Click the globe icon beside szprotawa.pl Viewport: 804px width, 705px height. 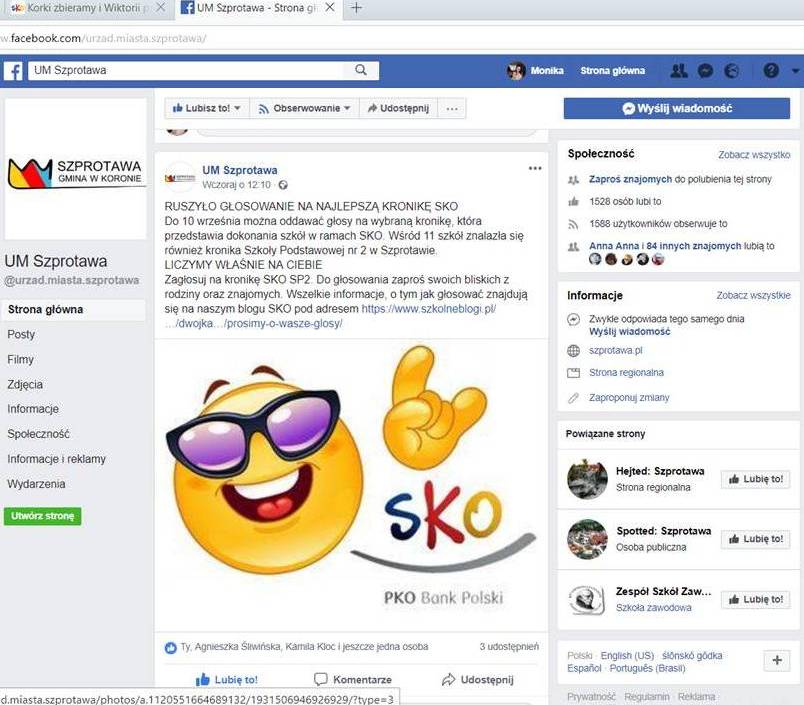point(573,351)
